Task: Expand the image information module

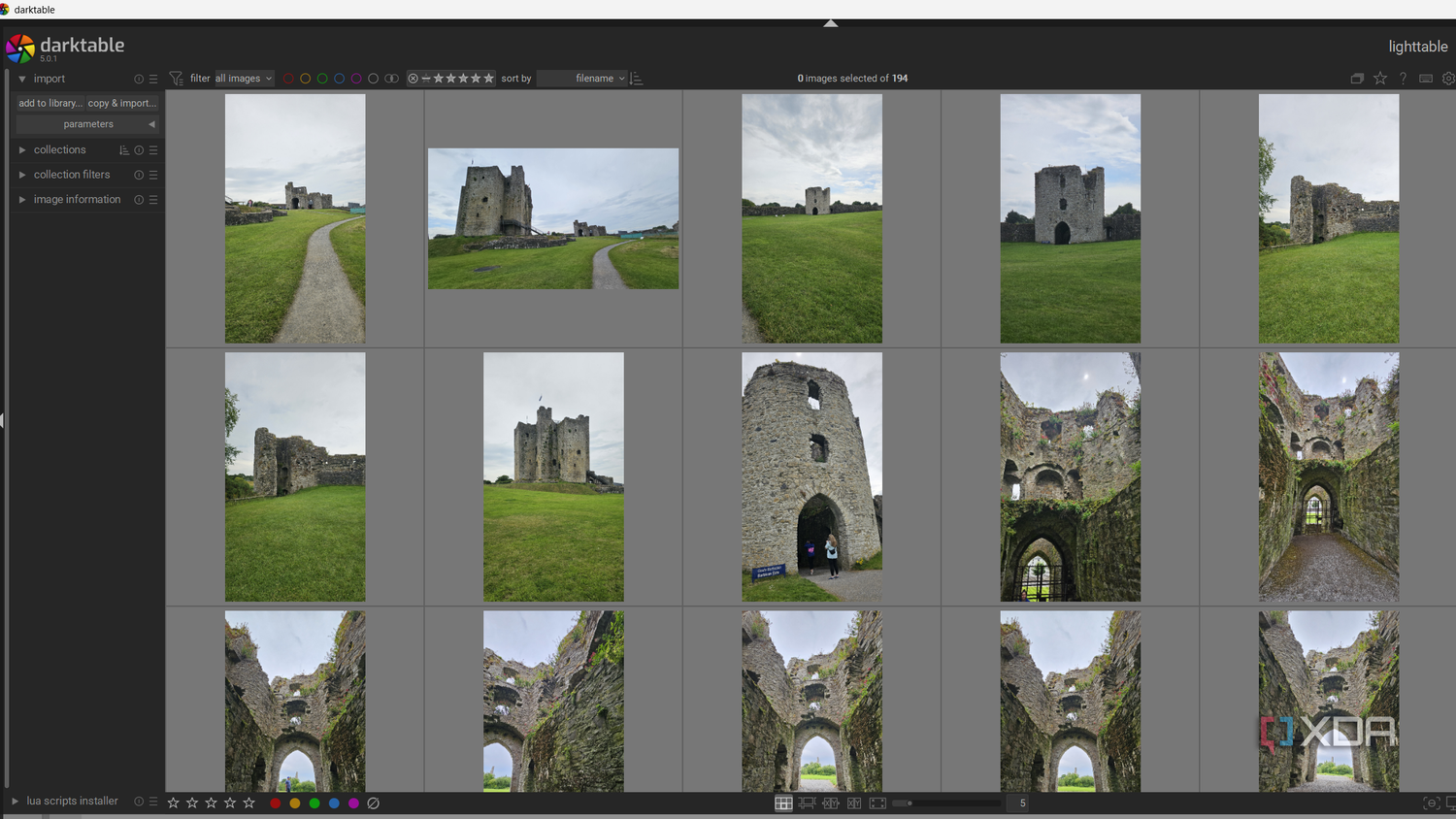Action: [x=22, y=199]
